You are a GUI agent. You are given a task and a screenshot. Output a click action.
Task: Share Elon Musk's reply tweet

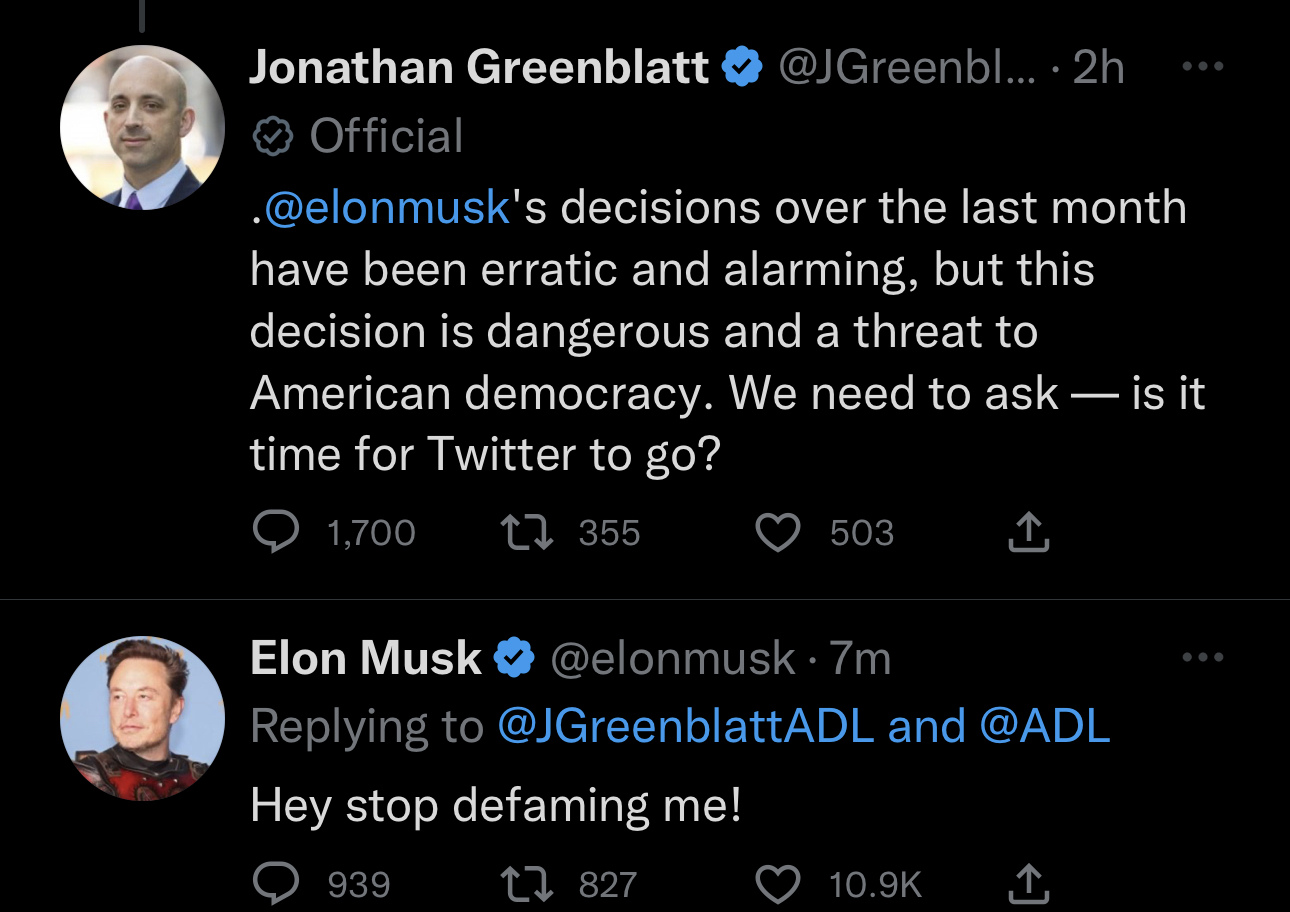pyautogui.click(x=1028, y=884)
